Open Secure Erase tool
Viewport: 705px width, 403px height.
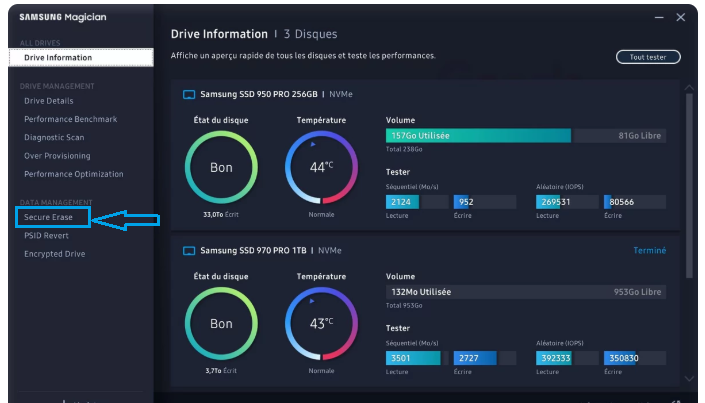(x=48, y=217)
